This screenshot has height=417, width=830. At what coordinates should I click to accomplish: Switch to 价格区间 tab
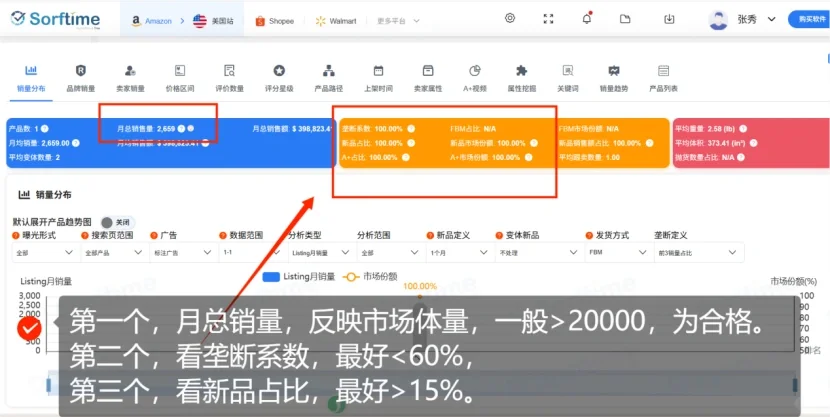click(x=180, y=79)
